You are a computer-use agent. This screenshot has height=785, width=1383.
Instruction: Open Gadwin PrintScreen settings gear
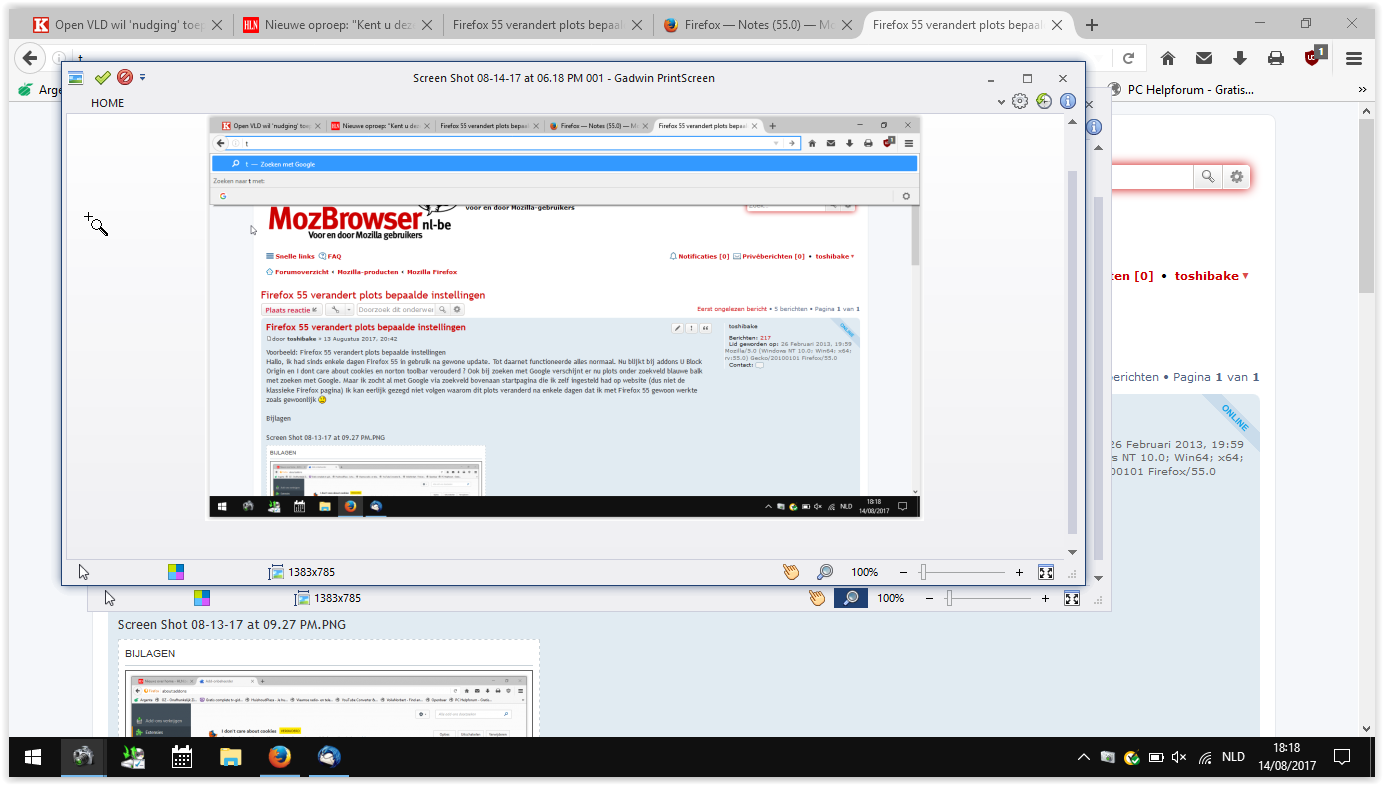coord(1020,101)
